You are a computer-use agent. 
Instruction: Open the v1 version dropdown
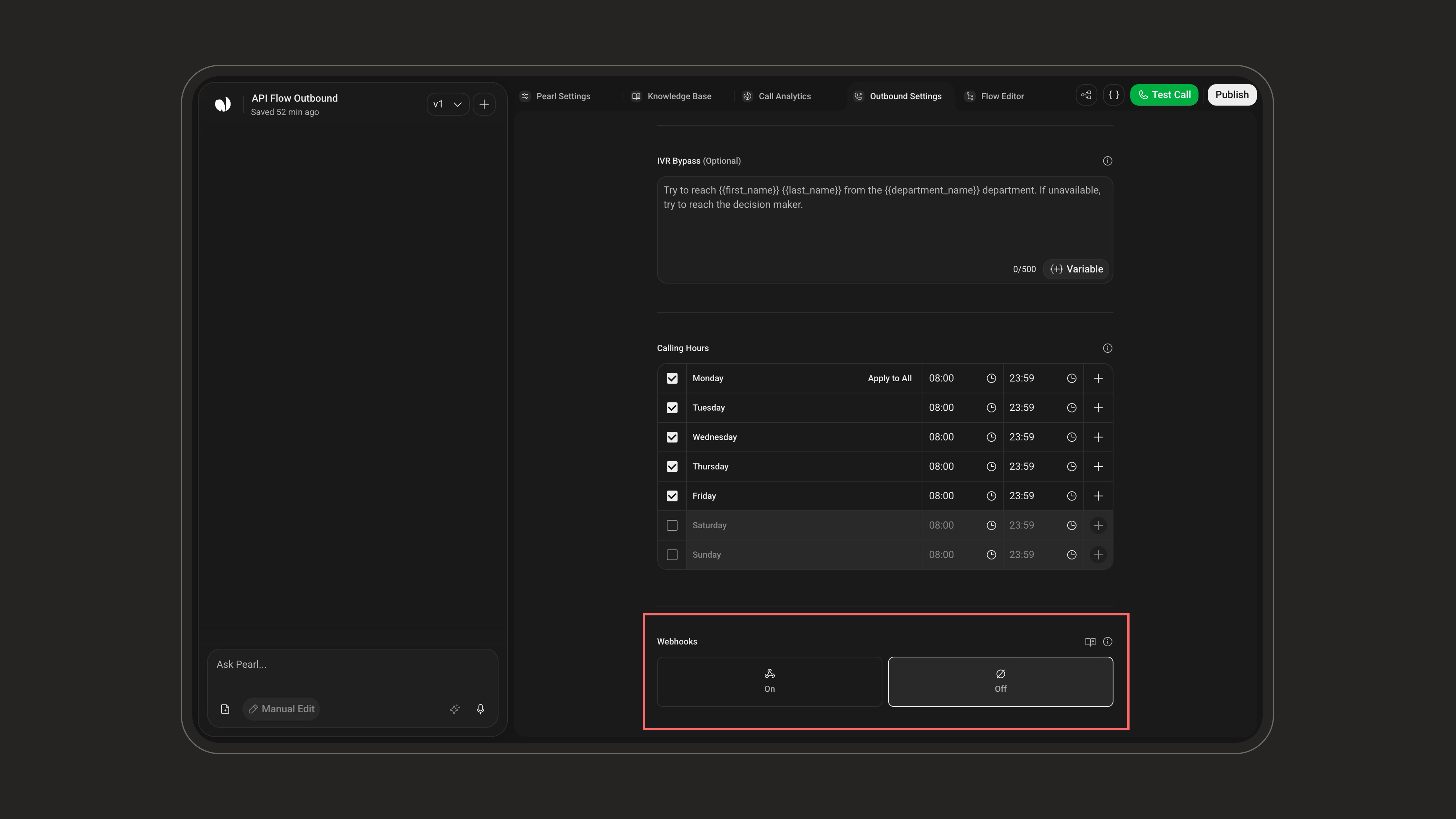448,105
